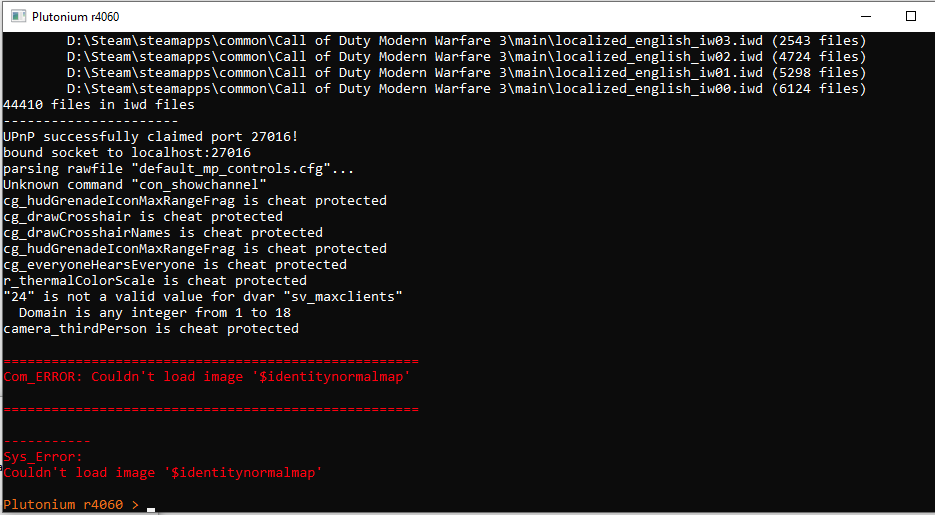The image size is (935, 515).
Task: Click the red Com_ERROR message line
Action: pos(207,377)
